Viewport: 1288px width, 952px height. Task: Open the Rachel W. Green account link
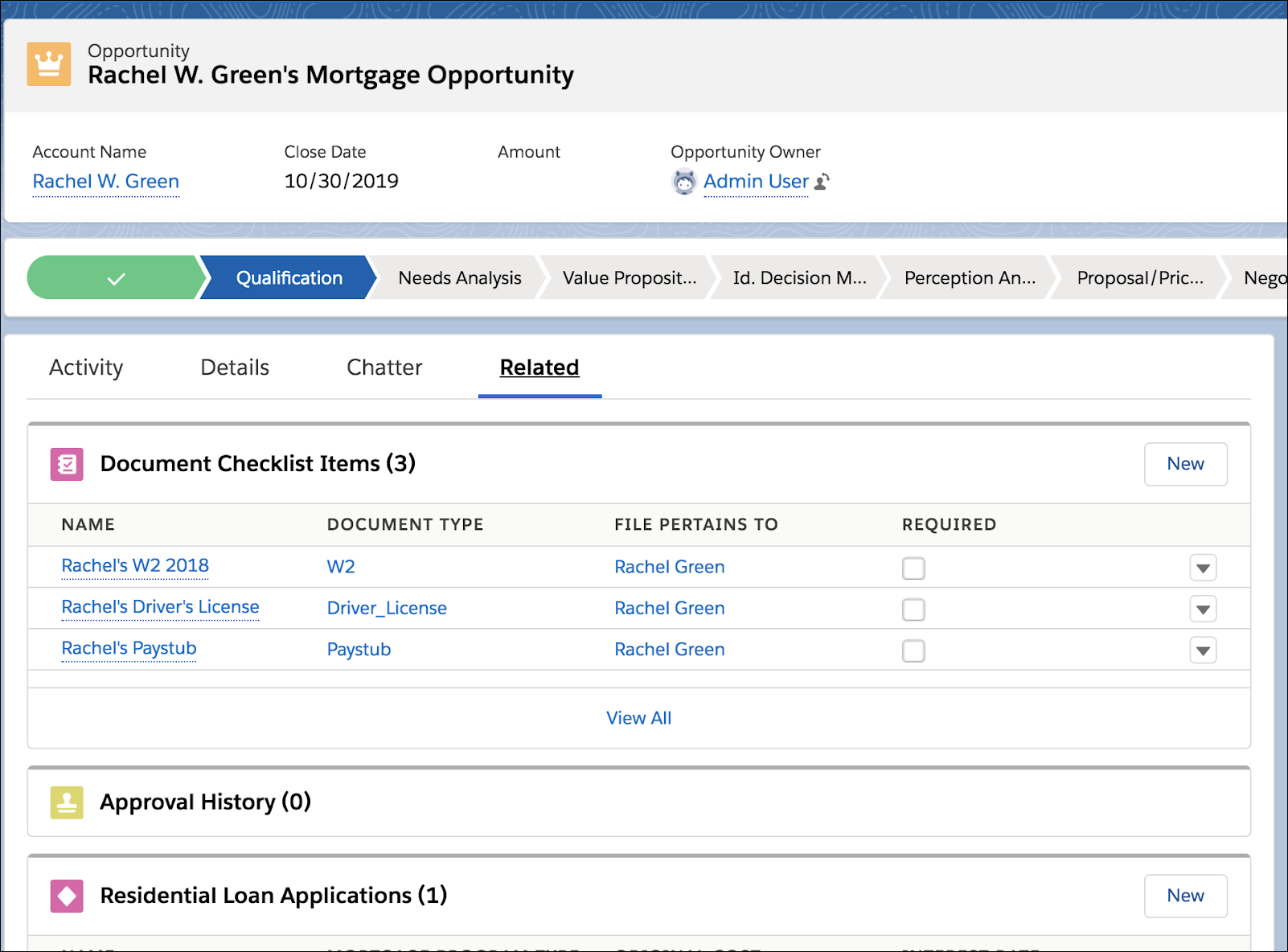pos(106,182)
